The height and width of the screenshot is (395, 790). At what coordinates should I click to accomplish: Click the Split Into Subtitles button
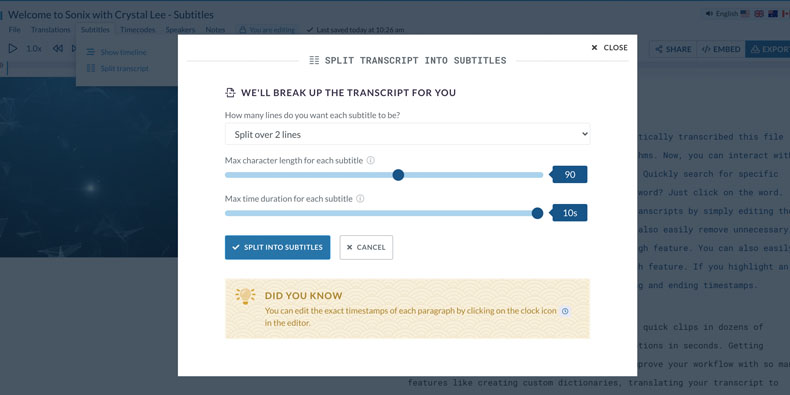pos(278,247)
